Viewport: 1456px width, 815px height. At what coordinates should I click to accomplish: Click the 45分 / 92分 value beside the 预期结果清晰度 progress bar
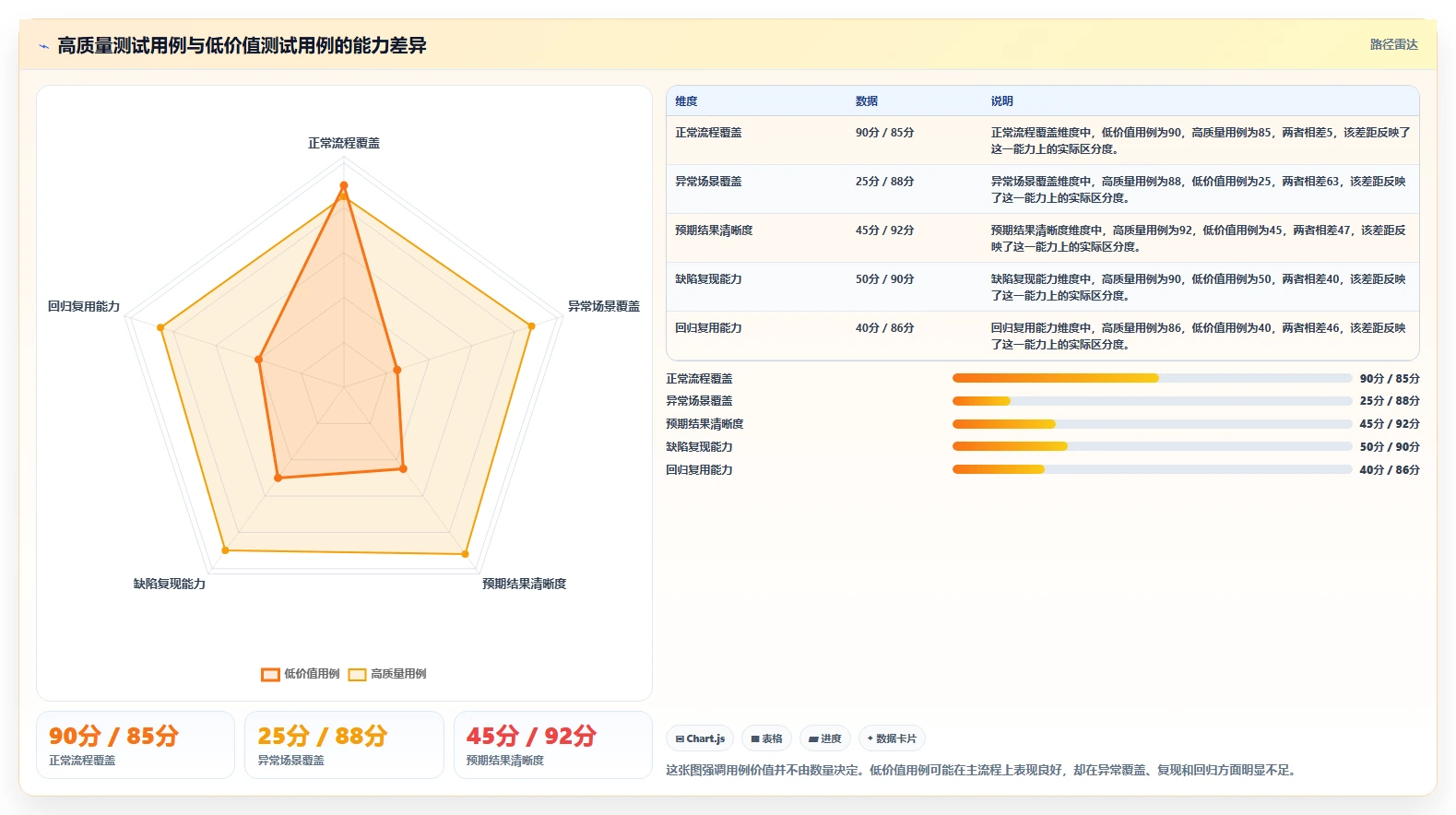click(x=1390, y=424)
